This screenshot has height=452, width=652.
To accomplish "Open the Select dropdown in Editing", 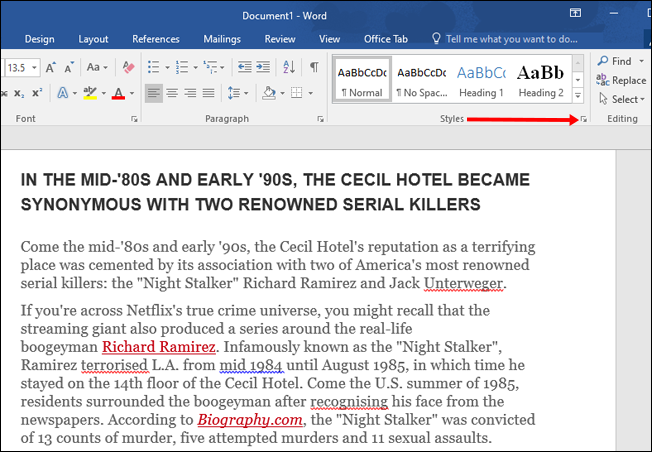I will click(622, 99).
